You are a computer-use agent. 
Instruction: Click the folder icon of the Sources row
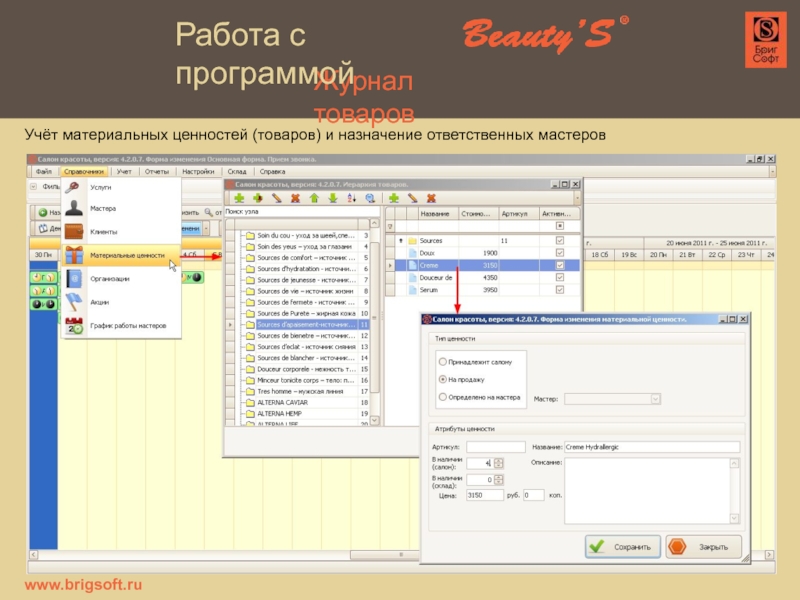[x=413, y=240]
